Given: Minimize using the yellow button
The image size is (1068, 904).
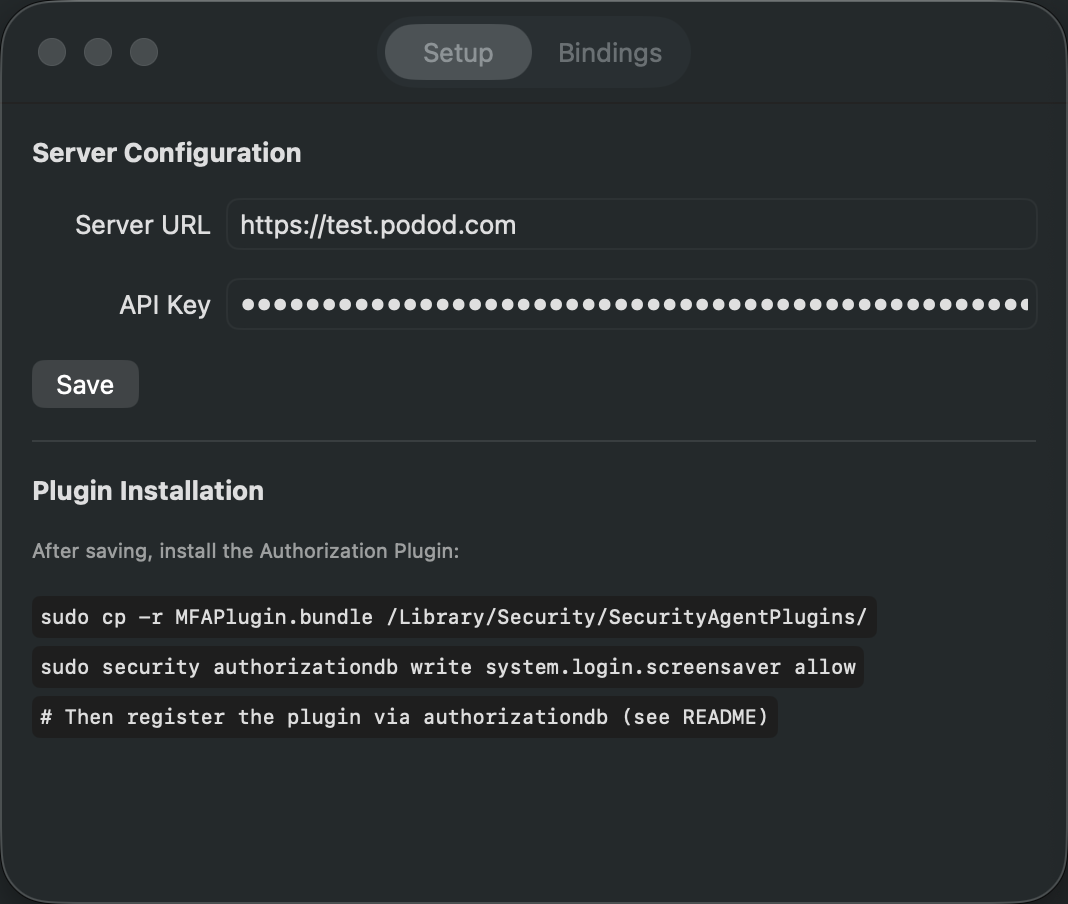Looking at the screenshot, I should [98, 52].
